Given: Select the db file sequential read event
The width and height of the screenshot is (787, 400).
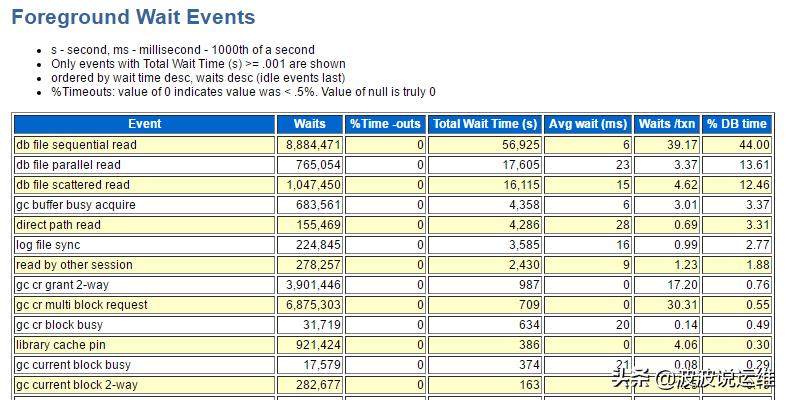Looking at the screenshot, I should tap(76, 145).
